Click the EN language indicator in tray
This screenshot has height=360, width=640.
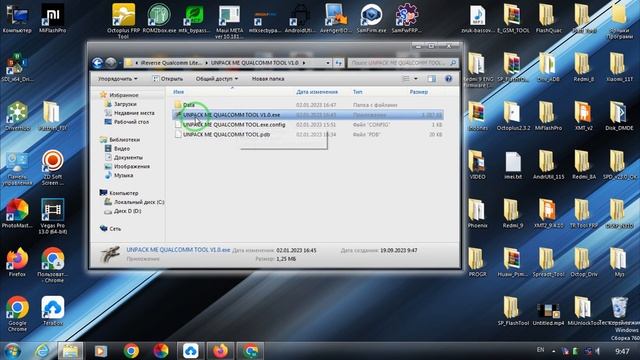[540, 350]
